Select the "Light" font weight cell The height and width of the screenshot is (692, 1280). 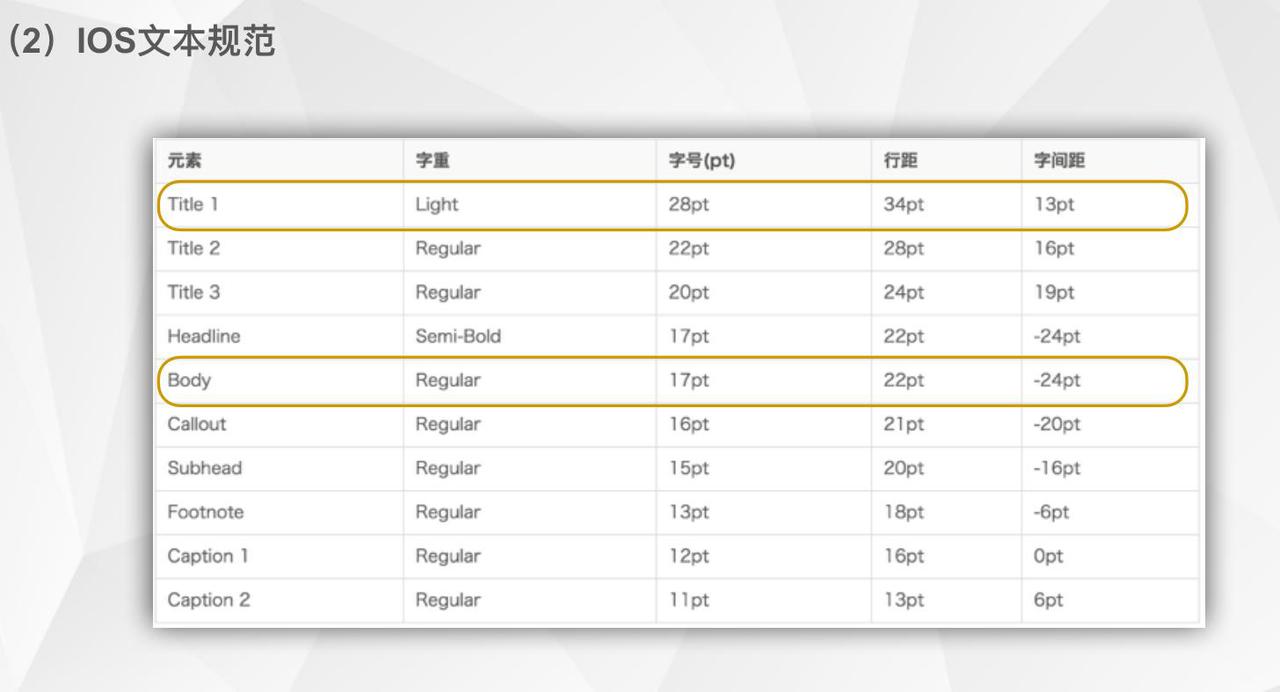point(437,205)
